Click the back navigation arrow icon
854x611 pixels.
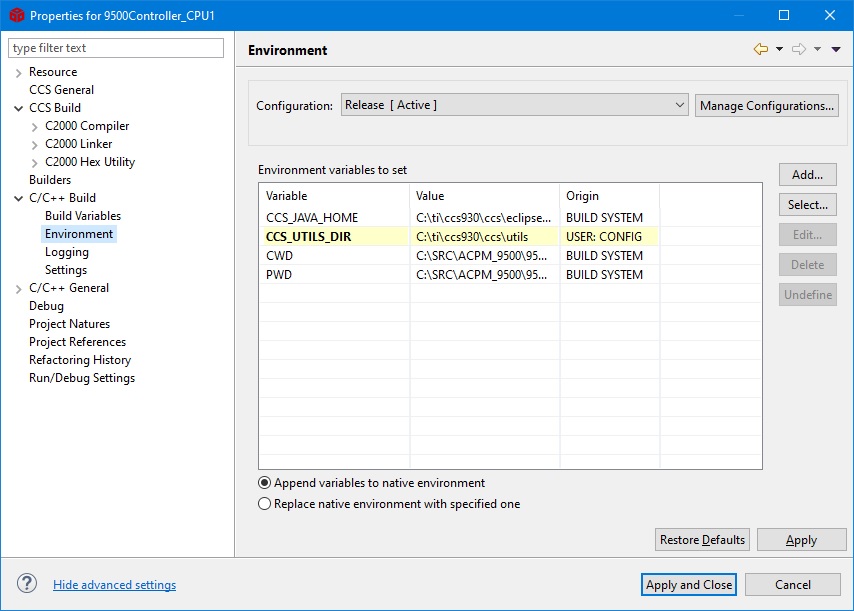tap(761, 49)
